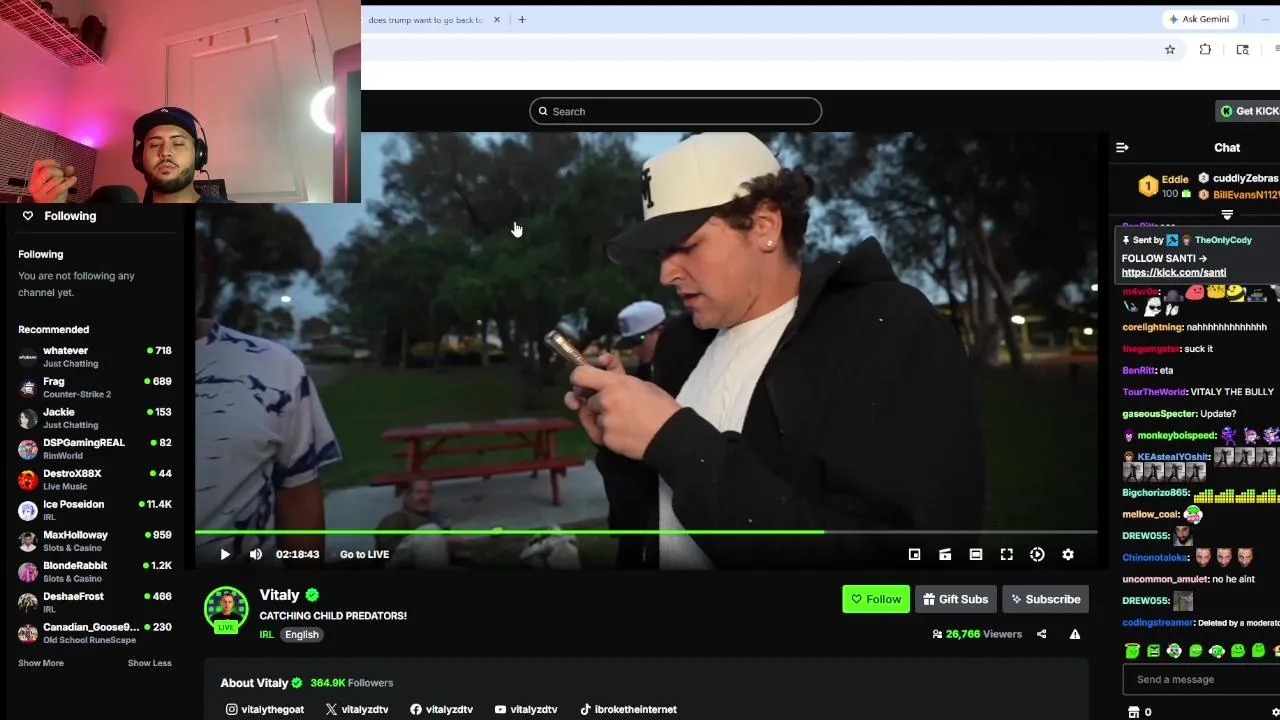Click the 26,766 Viewers count

point(977,634)
